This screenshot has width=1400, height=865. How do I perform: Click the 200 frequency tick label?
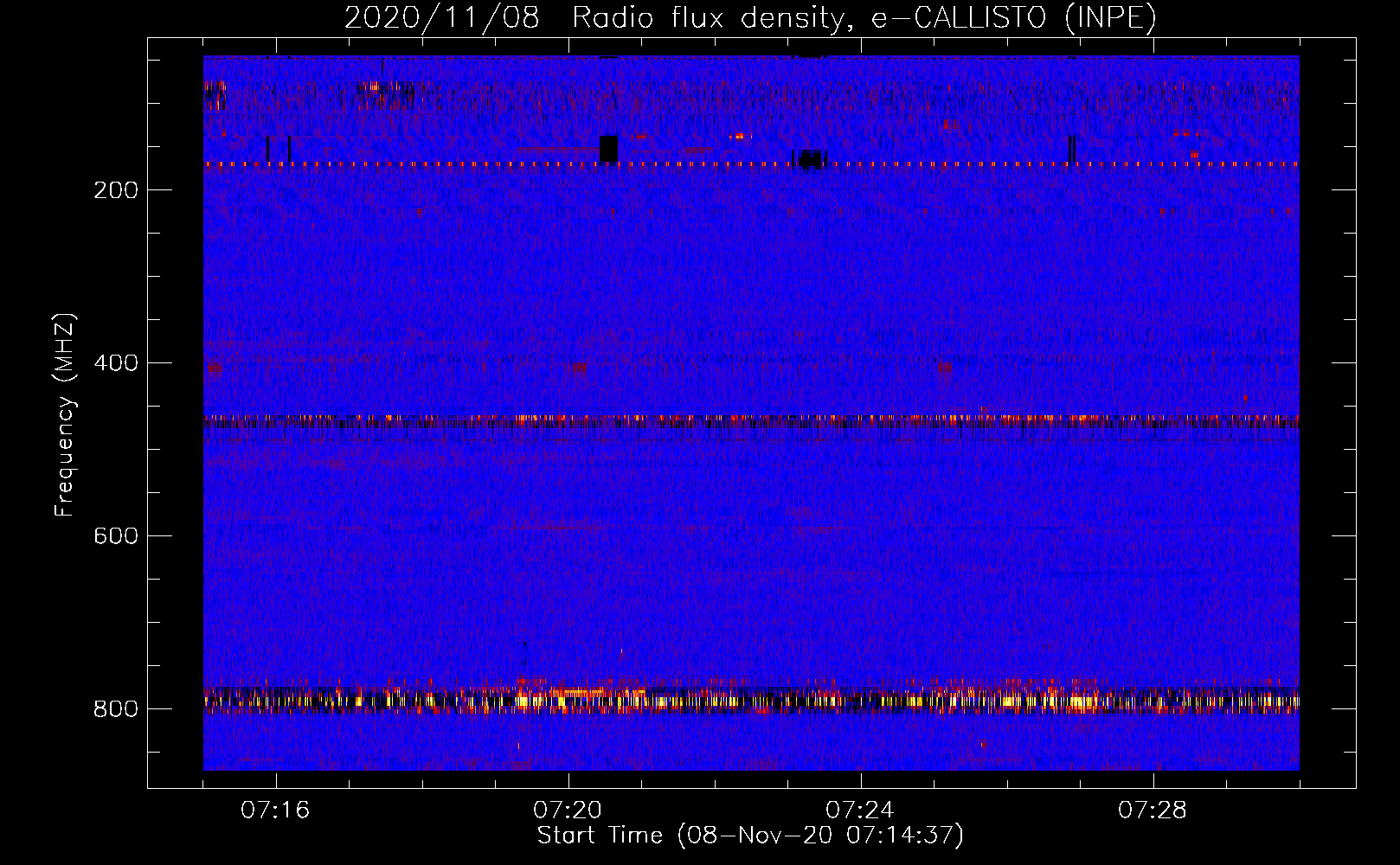click(115, 190)
